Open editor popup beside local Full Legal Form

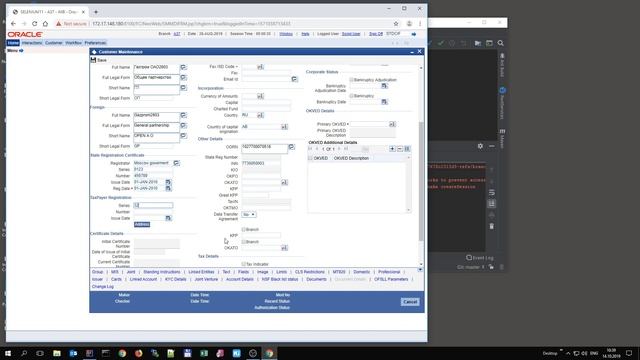click(x=183, y=77)
